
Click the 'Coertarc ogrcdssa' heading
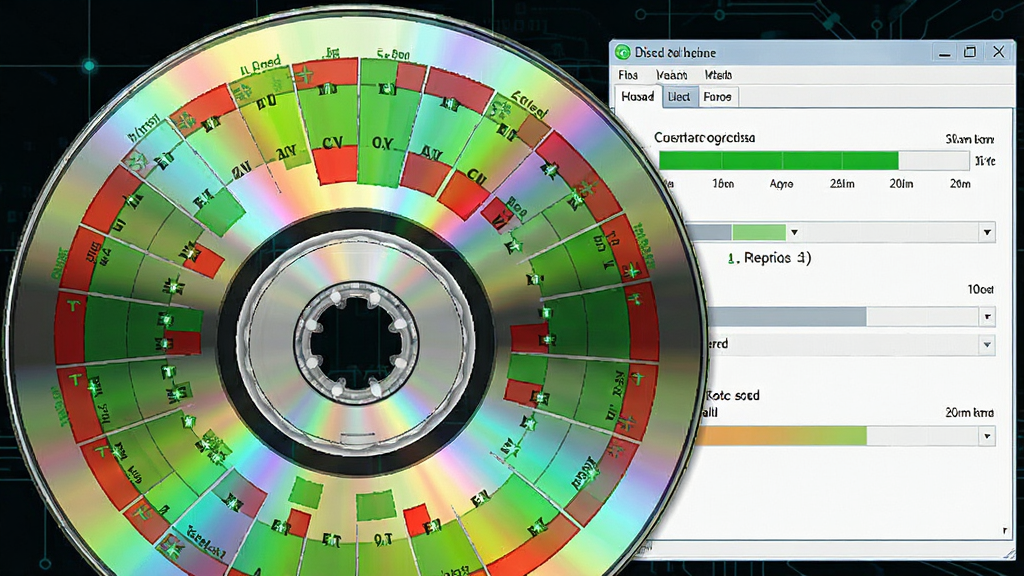point(705,138)
